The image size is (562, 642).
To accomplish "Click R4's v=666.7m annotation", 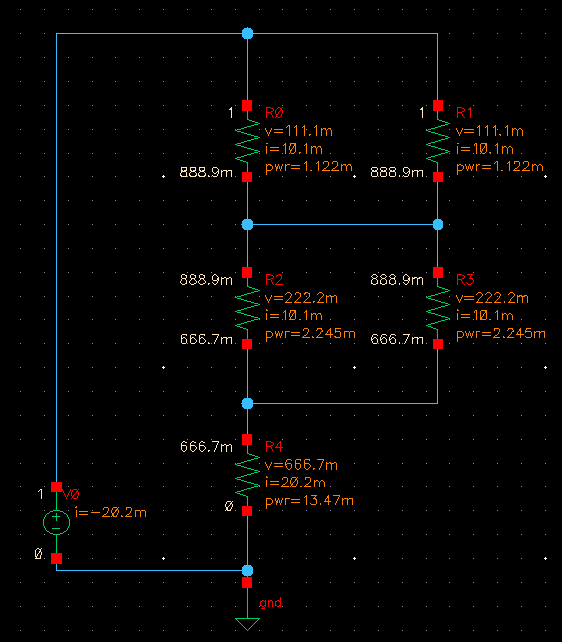I will [x=301, y=465].
